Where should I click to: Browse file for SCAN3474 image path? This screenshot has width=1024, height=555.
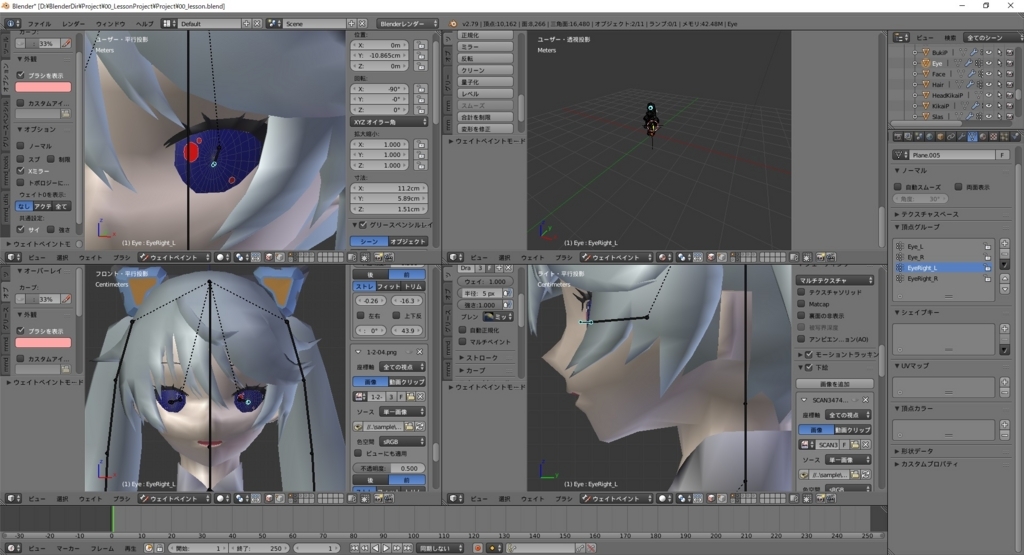pyautogui.click(x=855, y=475)
